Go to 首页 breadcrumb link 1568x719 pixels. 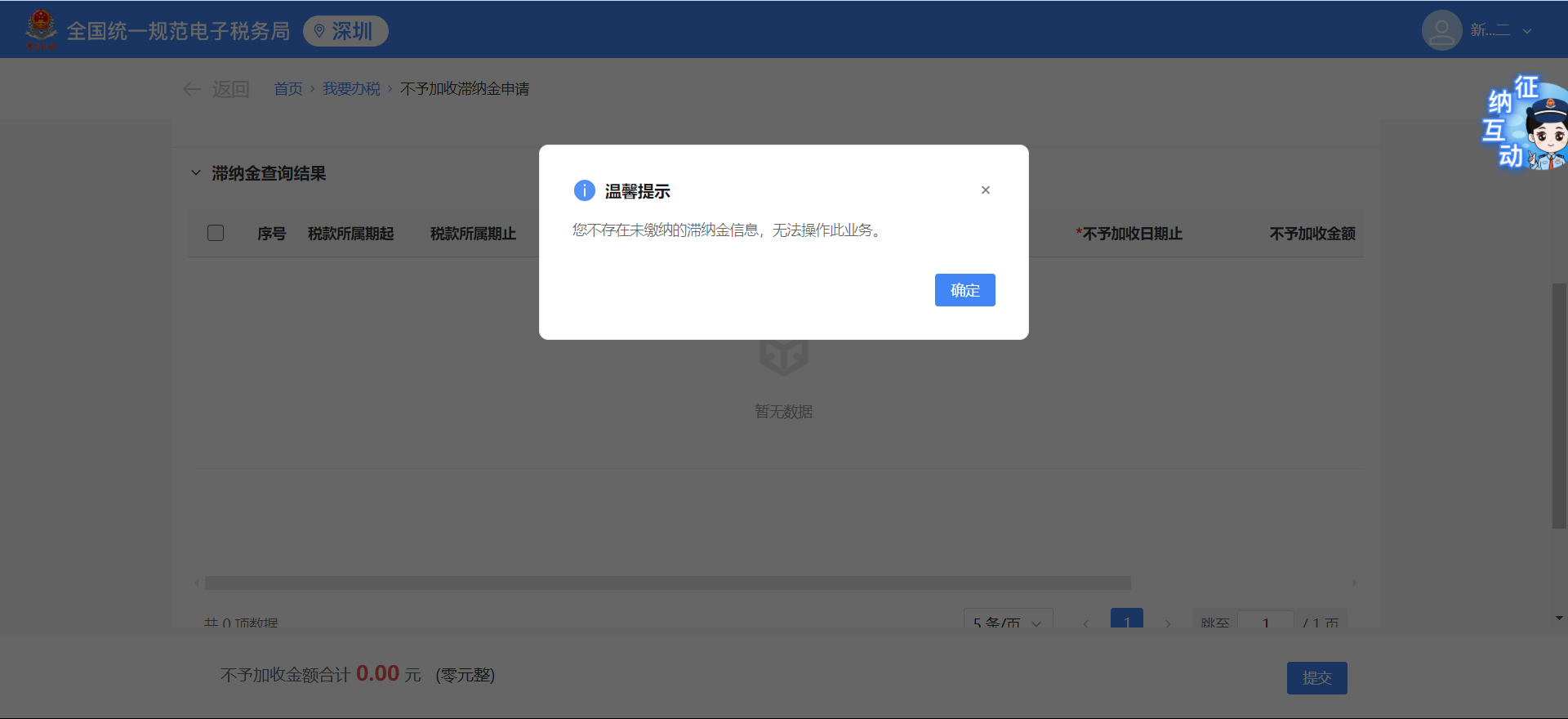tap(288, 89)
